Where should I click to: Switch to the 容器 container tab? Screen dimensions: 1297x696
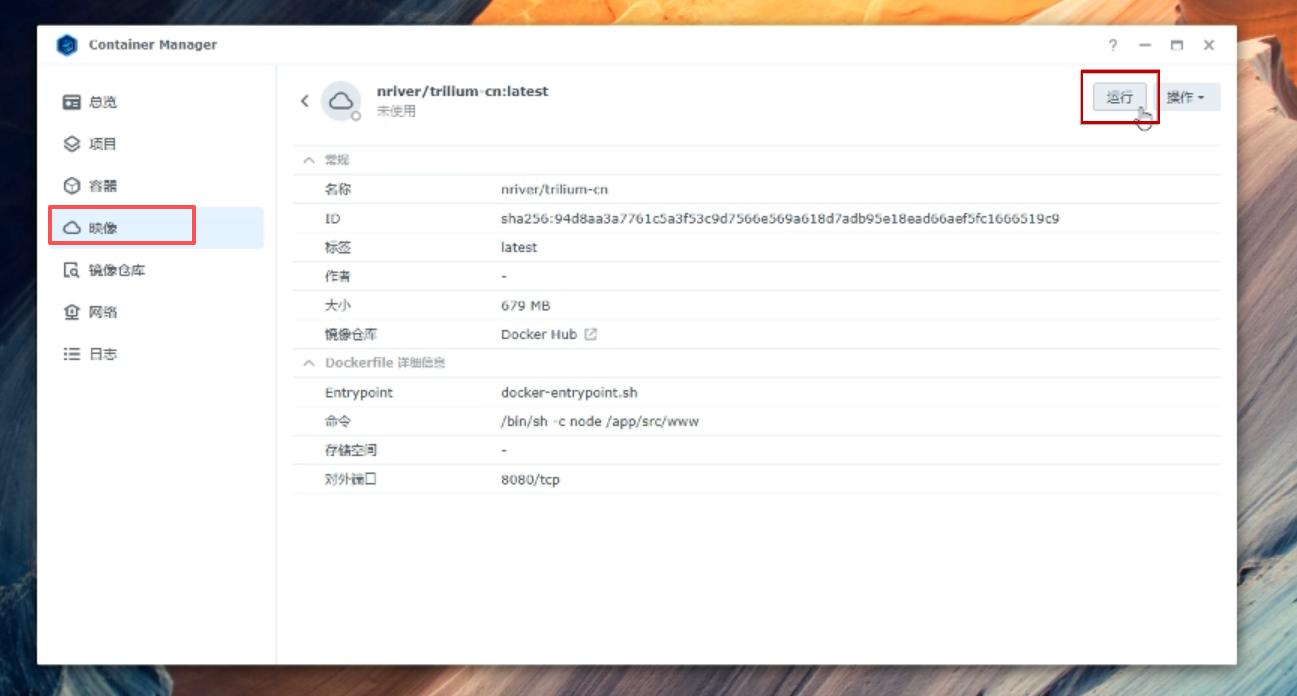pyautogui.click(x=103, y=186)
